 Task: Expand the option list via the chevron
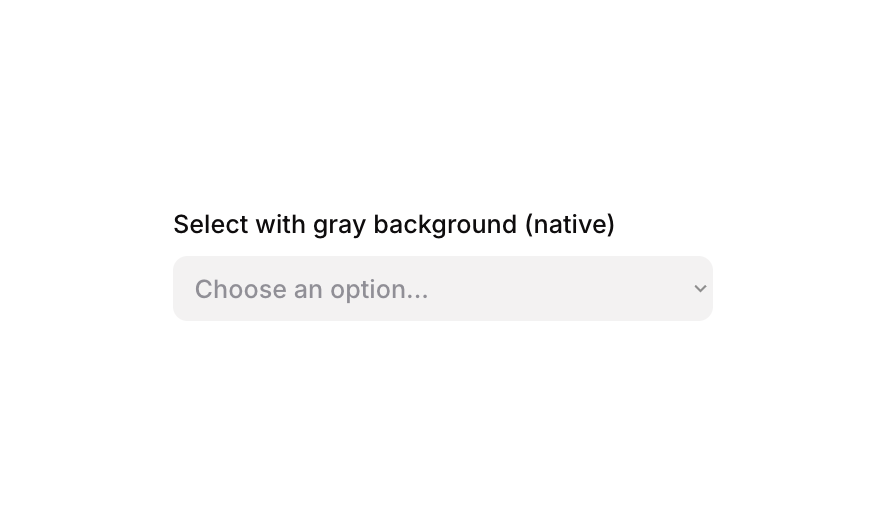coord(700,289)
